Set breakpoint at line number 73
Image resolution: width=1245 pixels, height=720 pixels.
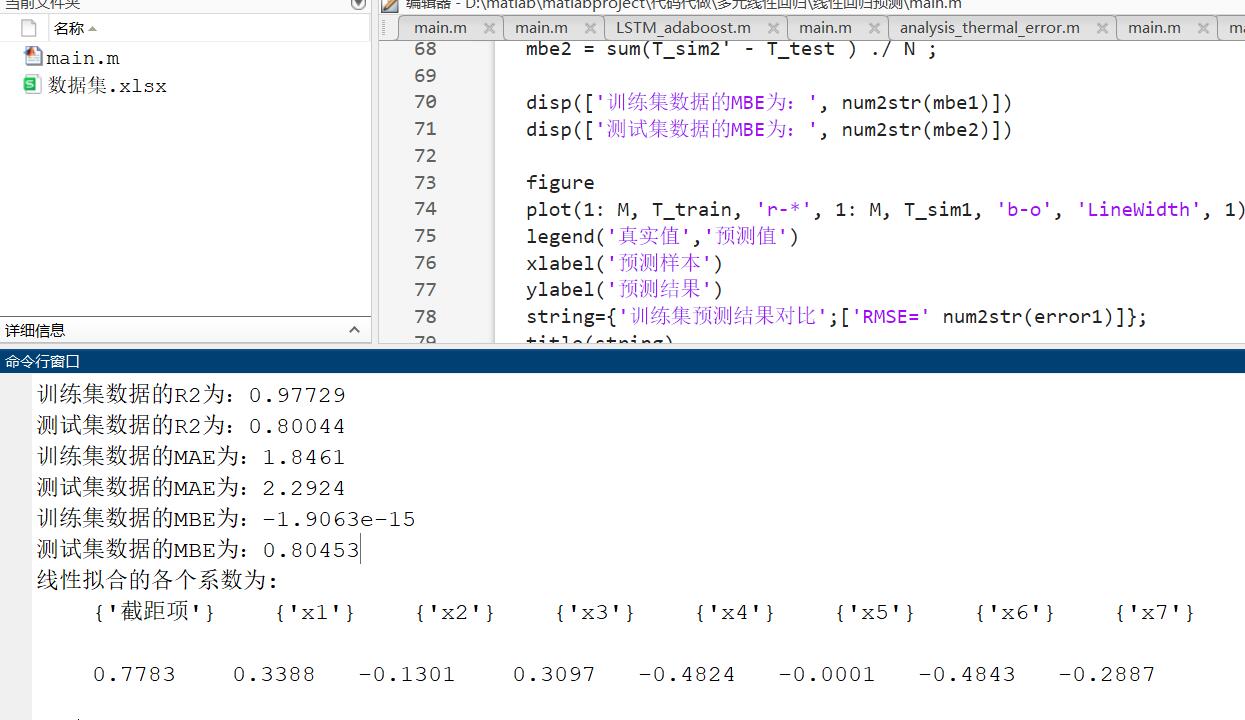(425, 183)
